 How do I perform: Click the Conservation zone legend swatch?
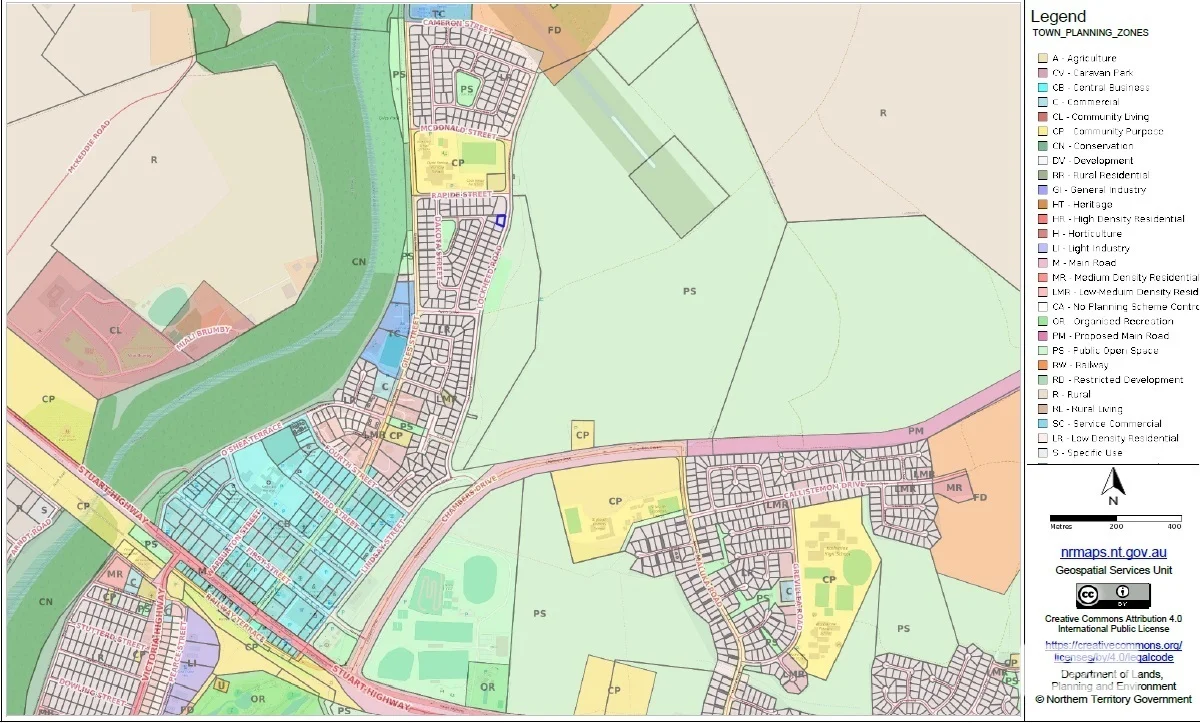tap(1043, 146)
